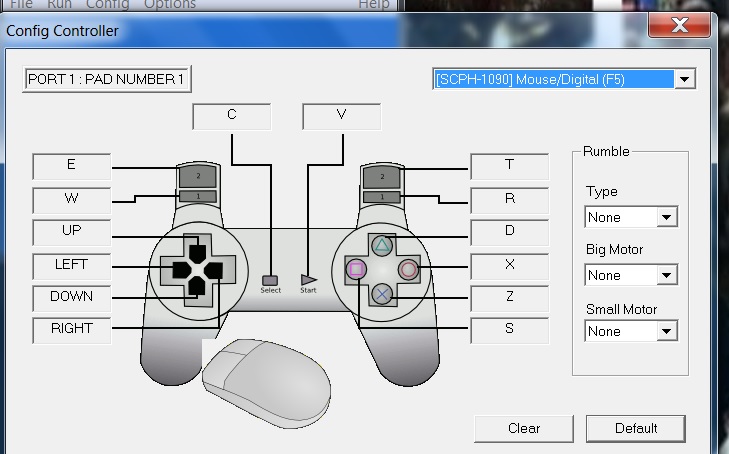The height and width of the screenshot is (454, 729).
Task: Open the Run menu
Action: click(x=60, y=4)
